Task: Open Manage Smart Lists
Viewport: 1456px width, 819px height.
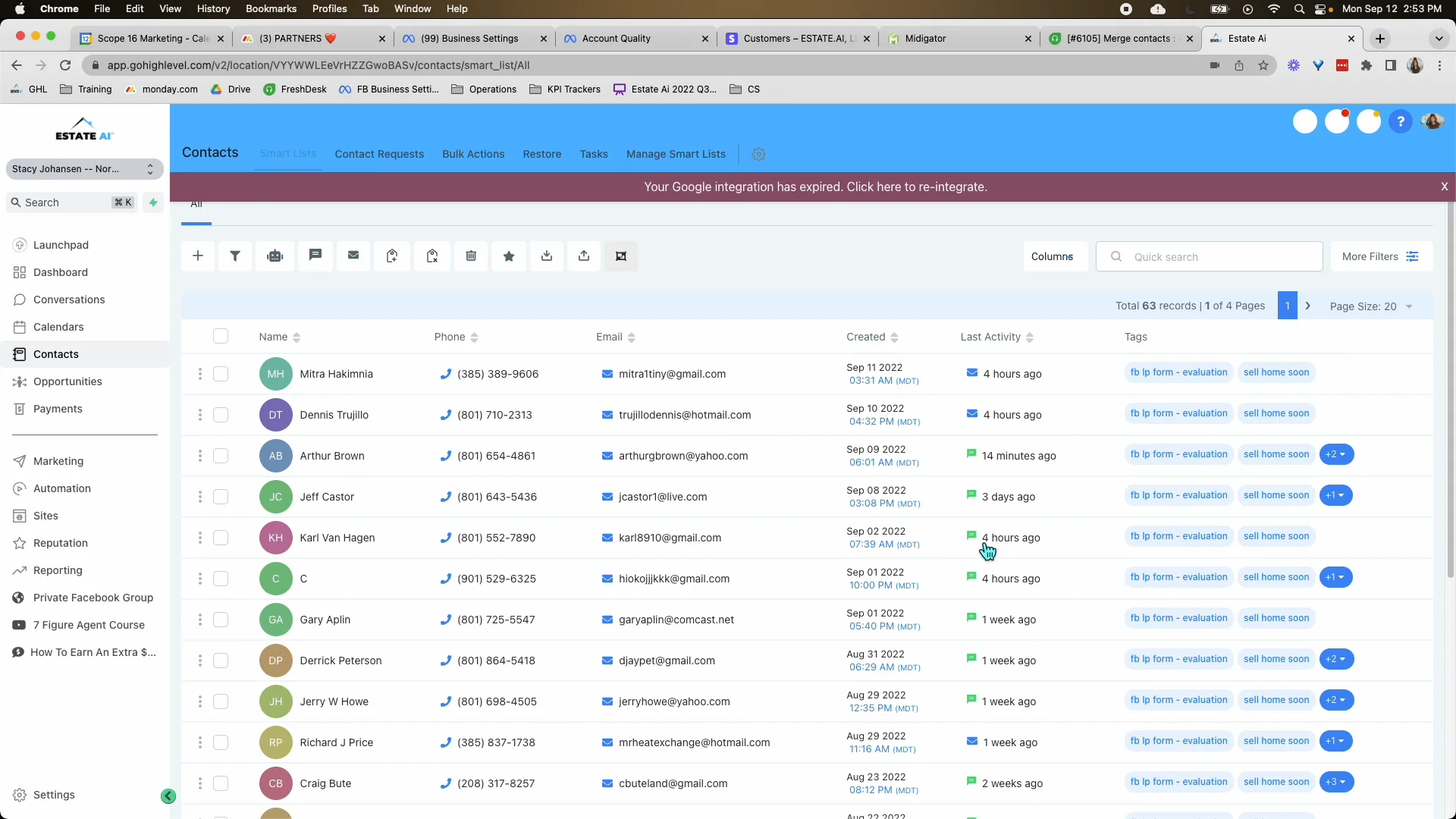Action: click(676, 154)
